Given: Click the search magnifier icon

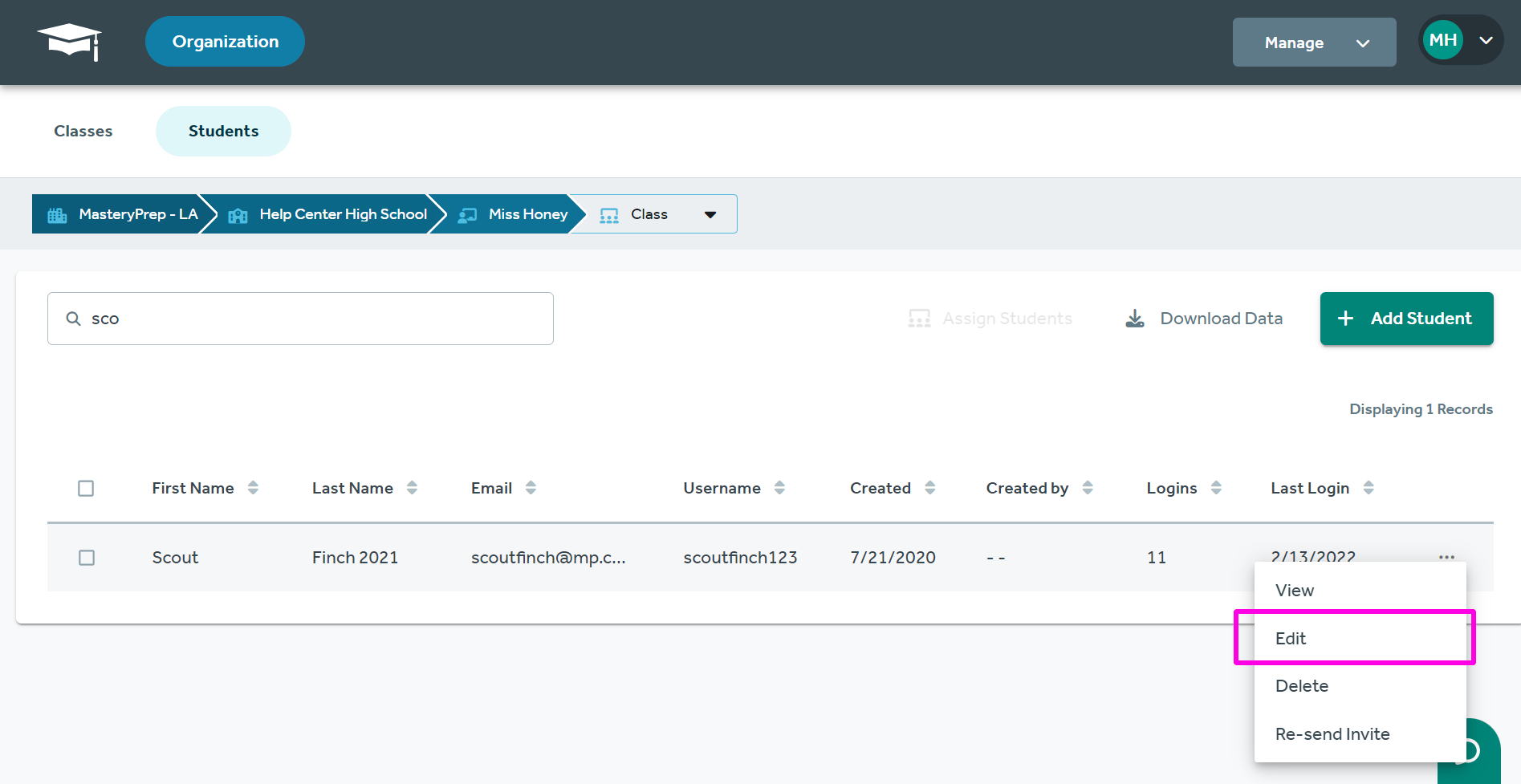Looking at the screenshot, I should click(x=73, y=318).
